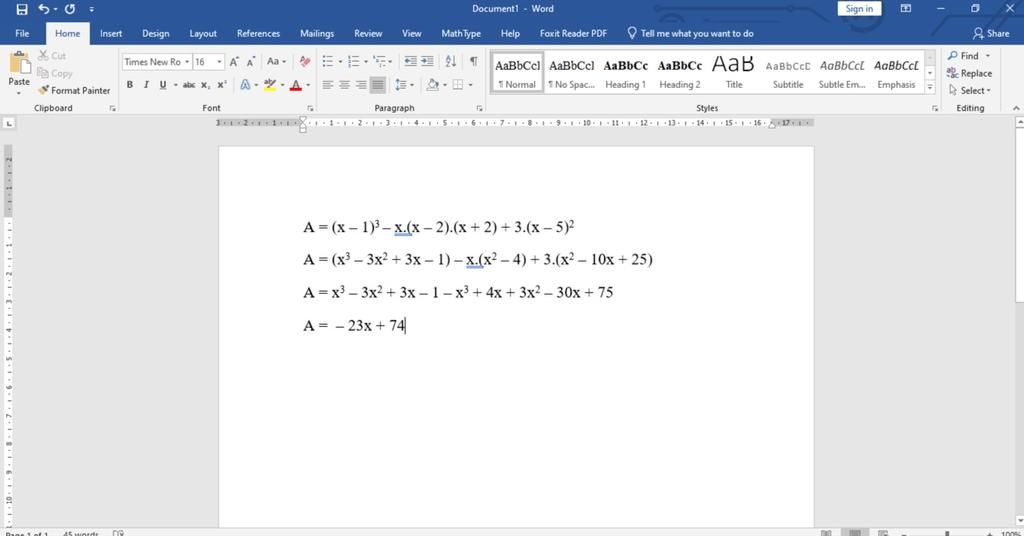Apply subscript formatting
This screenshot has width=1024, height=536.
(206, 85)
